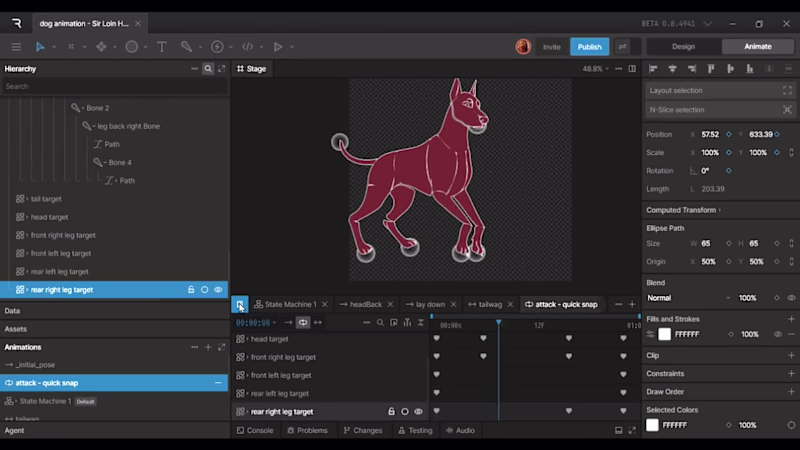This screenshot has height=450, width=800.
Task: Open the BETA version dropdown arrow
Action: click(x=708, y=23)
